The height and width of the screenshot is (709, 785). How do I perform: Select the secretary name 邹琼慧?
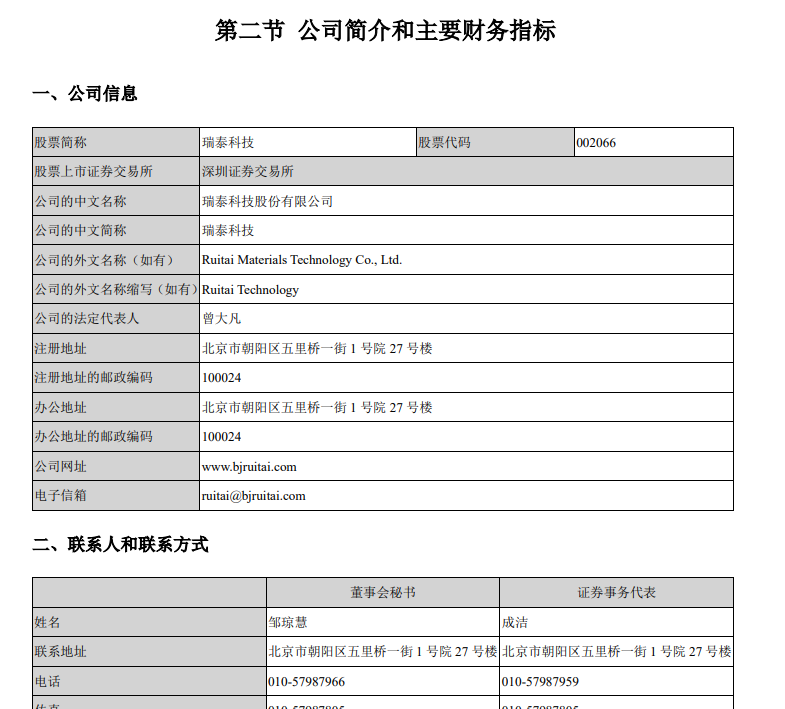tap(287, 622)
